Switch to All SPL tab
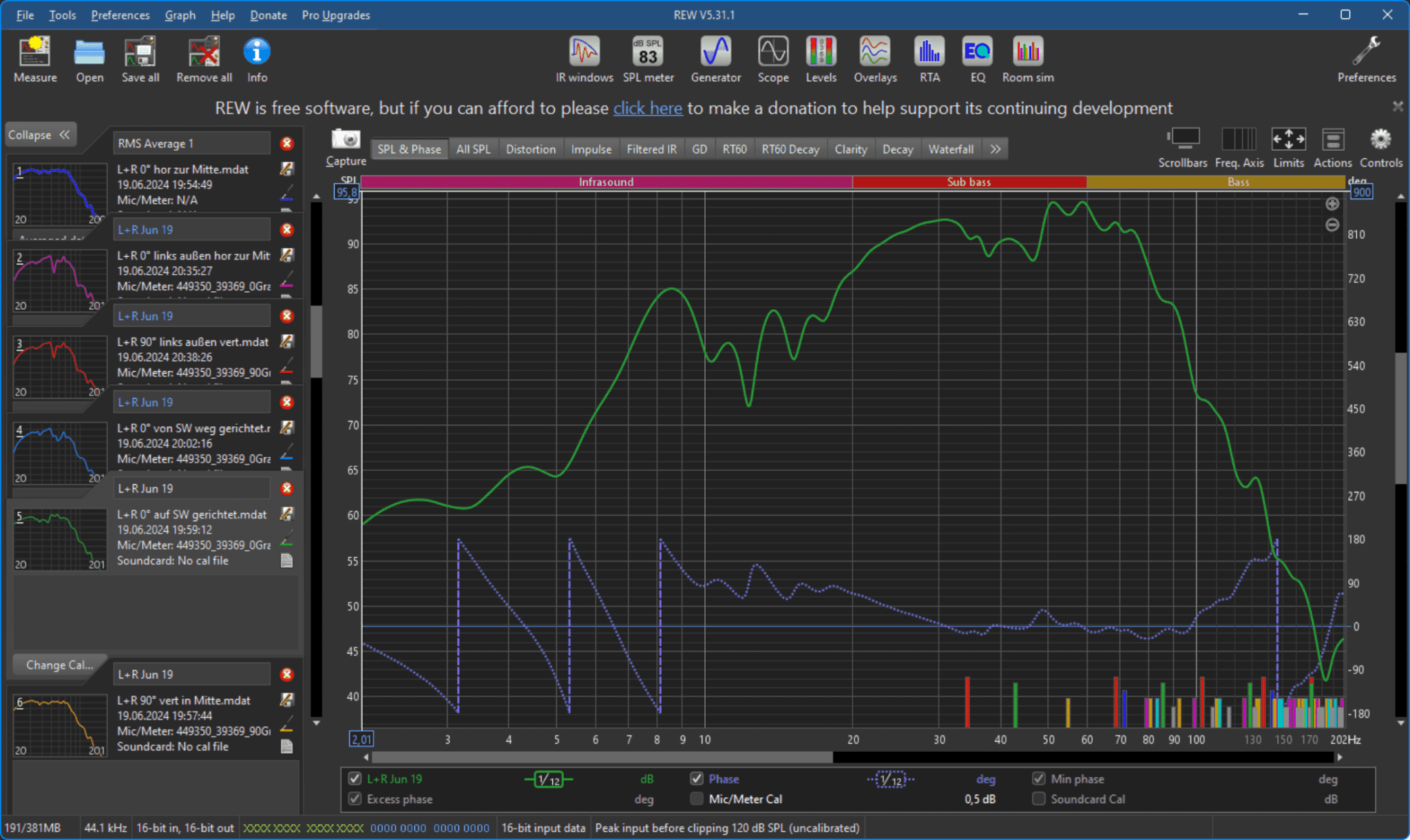This screenshot has height=840, width=1410. coord(473,149)
